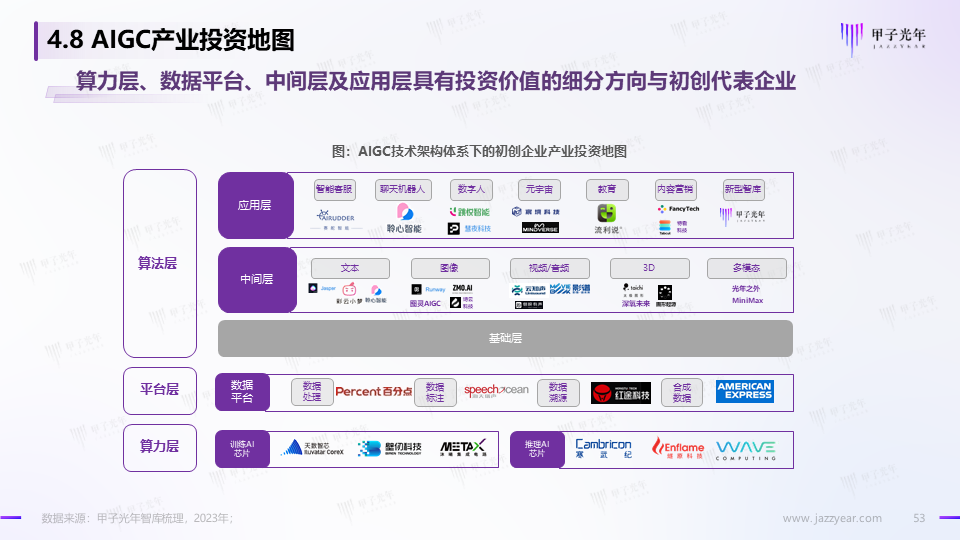Screen dimensions: 960x540
Task: Click the 多模态 category button
Action: (746, 268)
